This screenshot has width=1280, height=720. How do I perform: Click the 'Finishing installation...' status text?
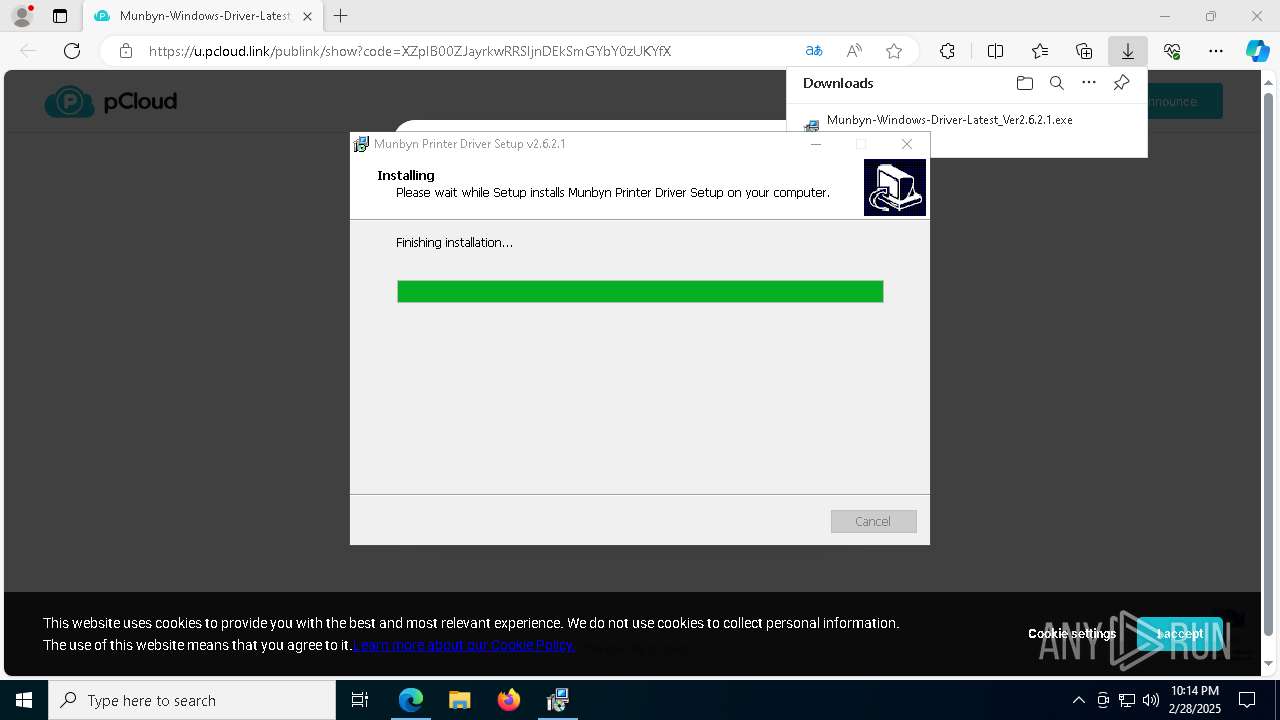[x=454, y=242]
